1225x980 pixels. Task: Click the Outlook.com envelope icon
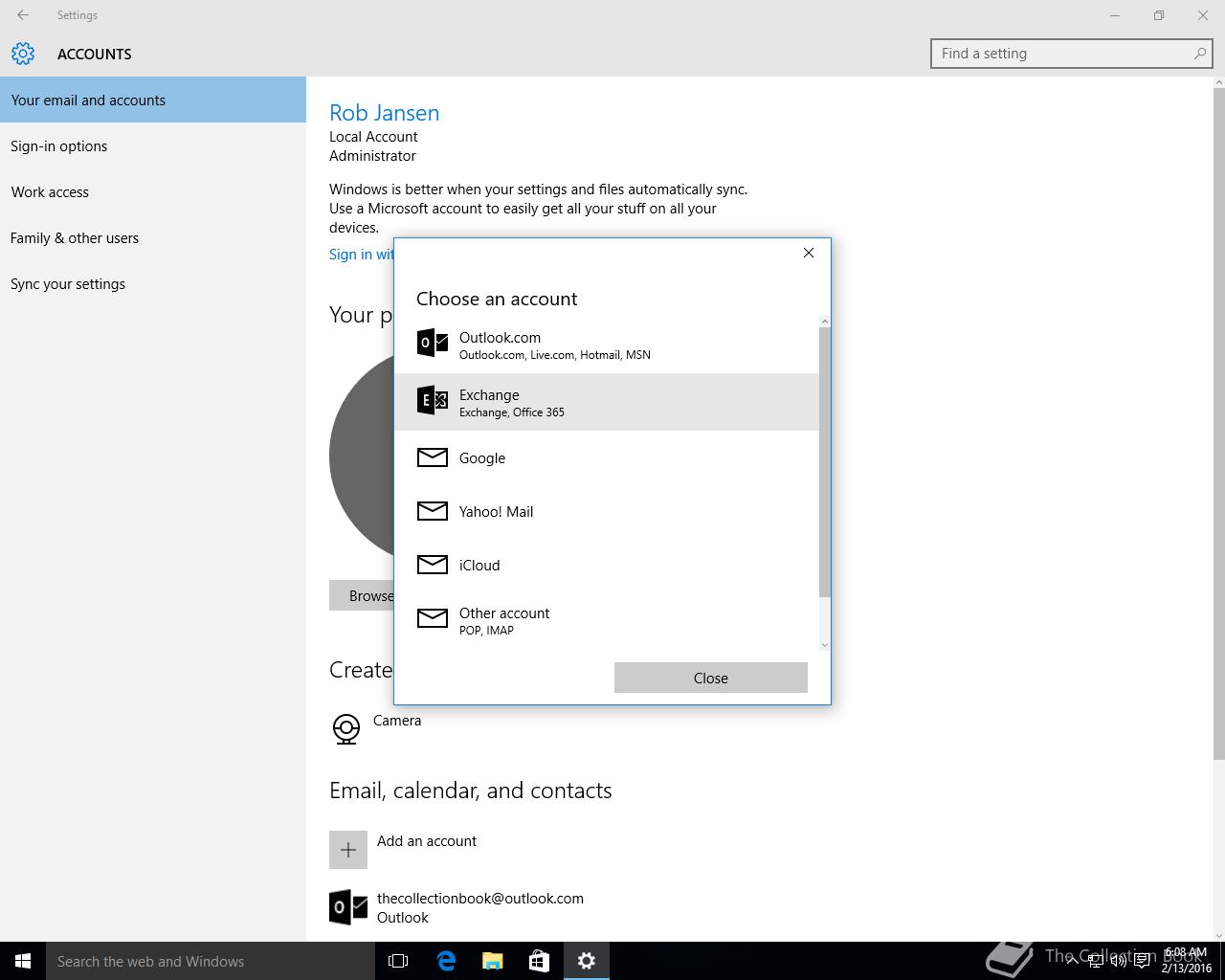(433, 343)
